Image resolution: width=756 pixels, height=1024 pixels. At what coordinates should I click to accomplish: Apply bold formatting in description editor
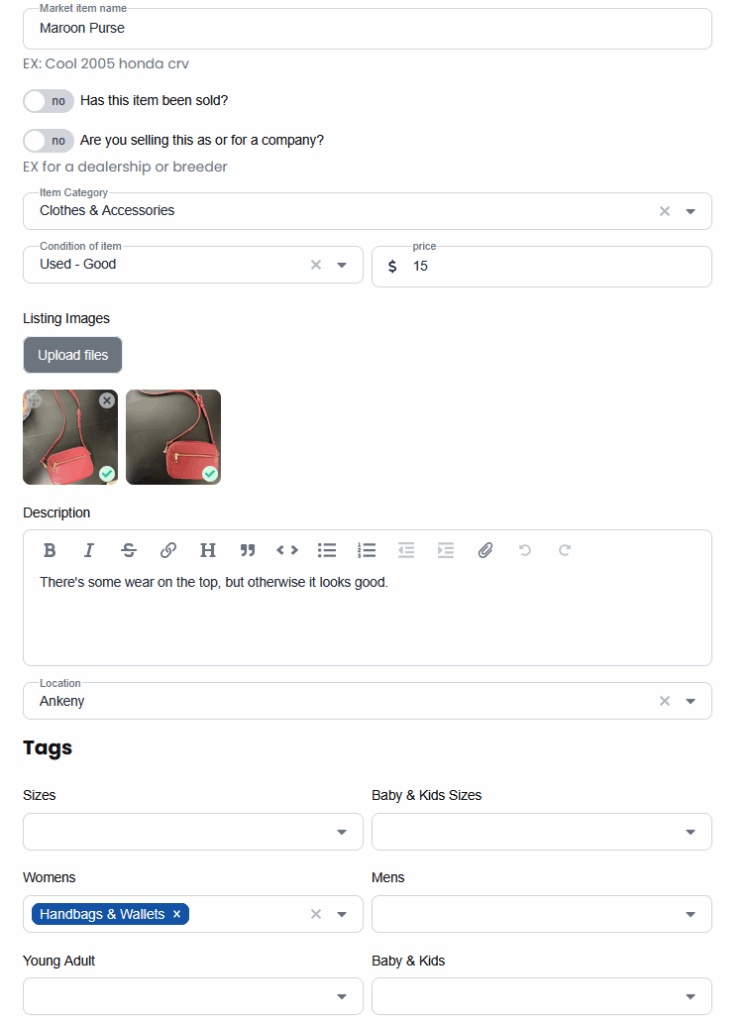point(50,551)
